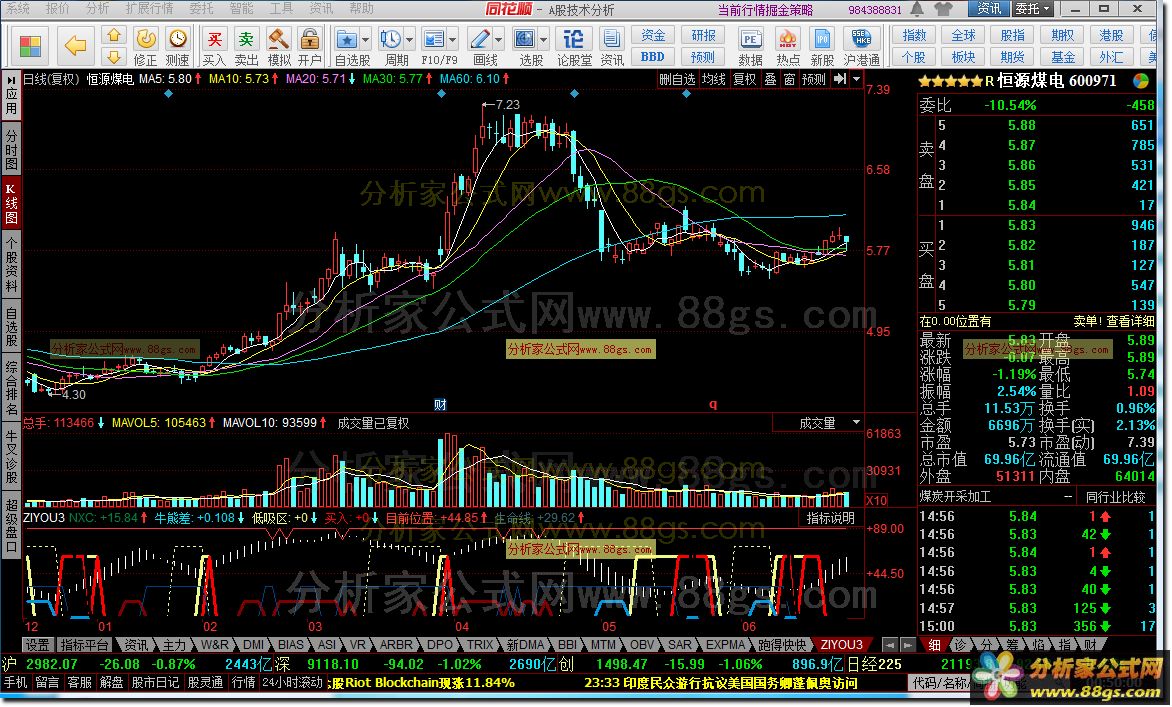Expand the 选股 dropdown arrow
Screen dimensions: 1172x707
pos(543,39)
